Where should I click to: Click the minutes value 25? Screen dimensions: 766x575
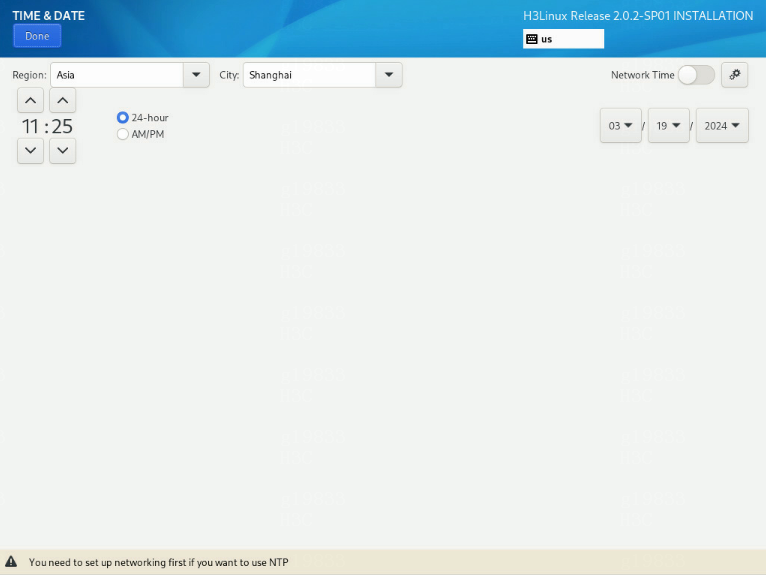pyautogui.click(x=63, y=127)
